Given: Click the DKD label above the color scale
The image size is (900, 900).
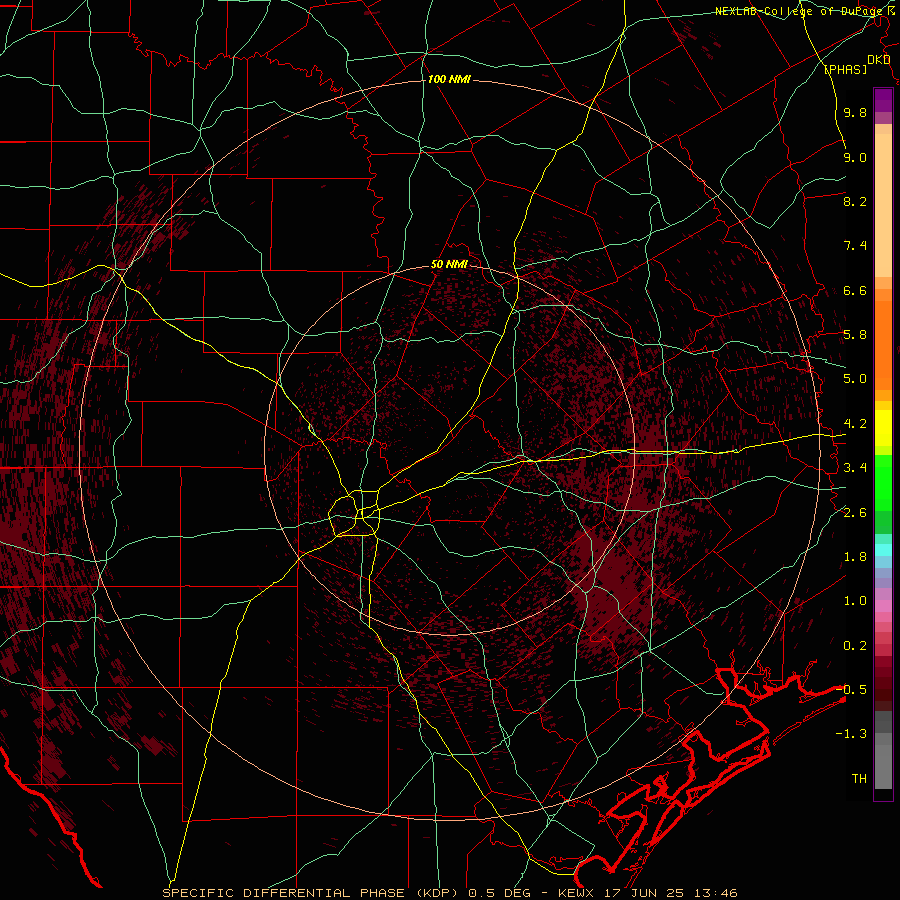Looking at the screenshot, I should pos(878,60).
